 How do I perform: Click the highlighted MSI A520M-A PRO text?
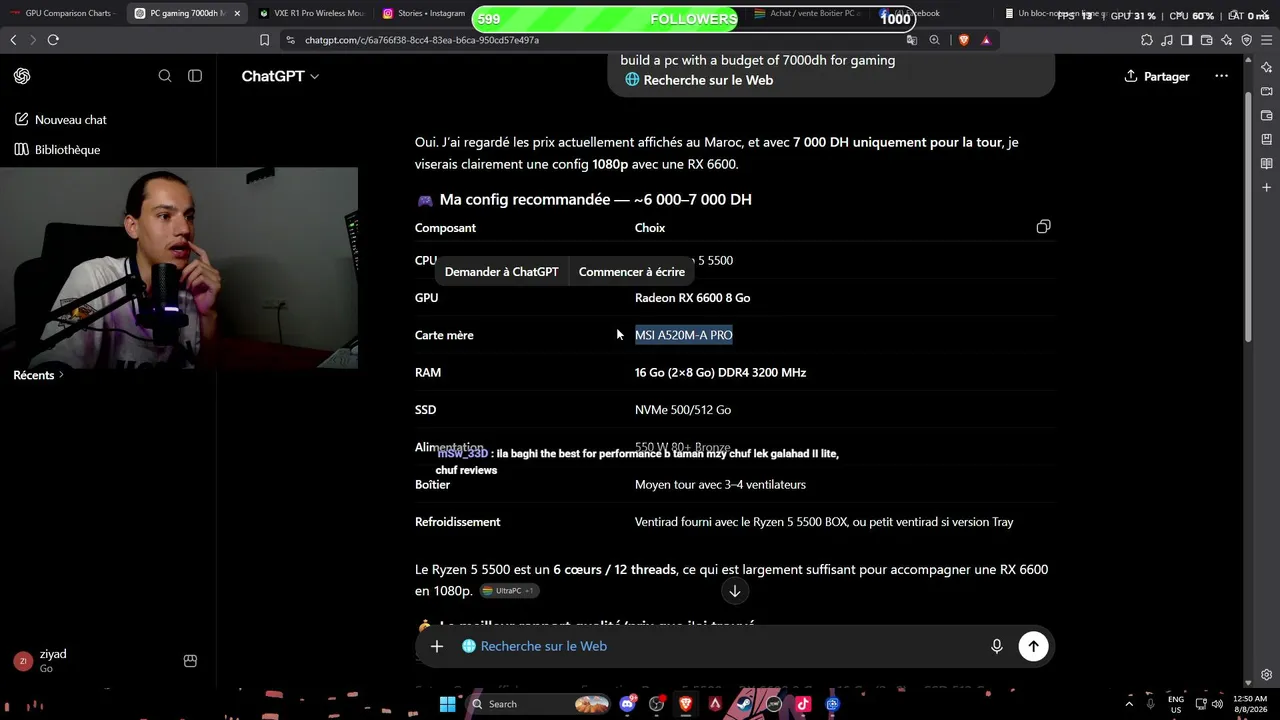coord(684,335)
